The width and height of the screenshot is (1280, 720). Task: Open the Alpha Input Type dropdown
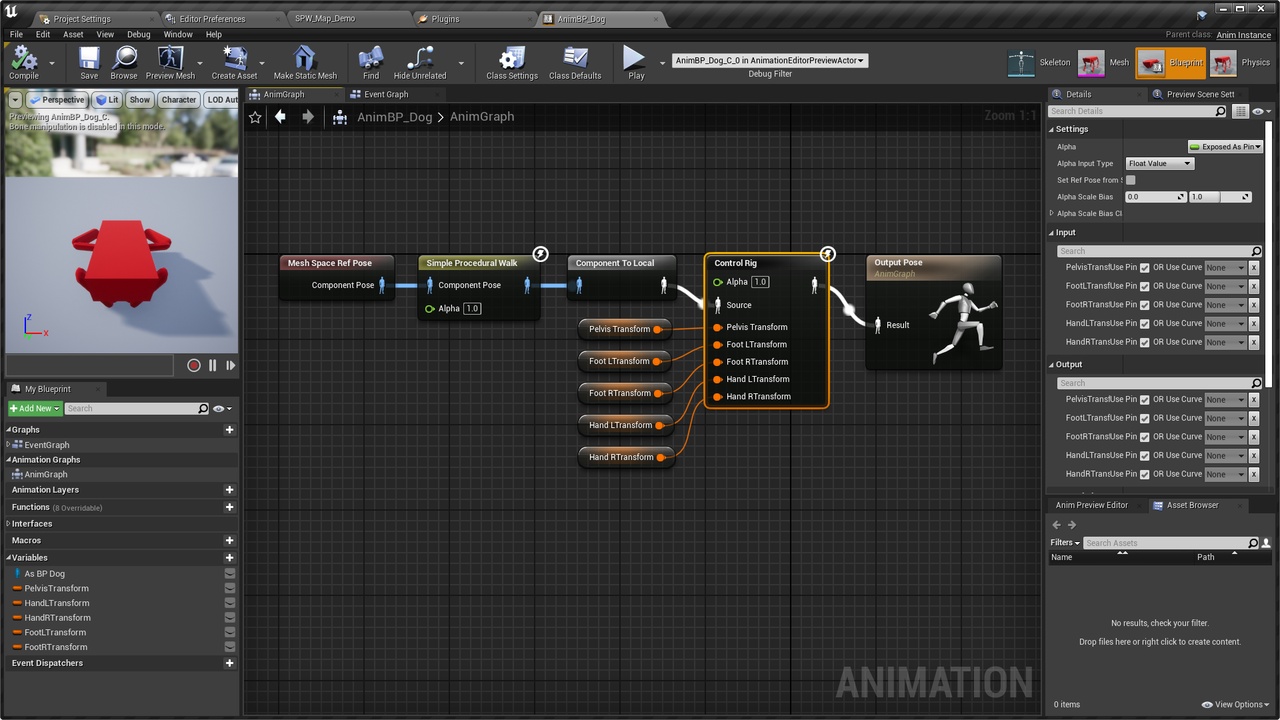coord(1158,163)
